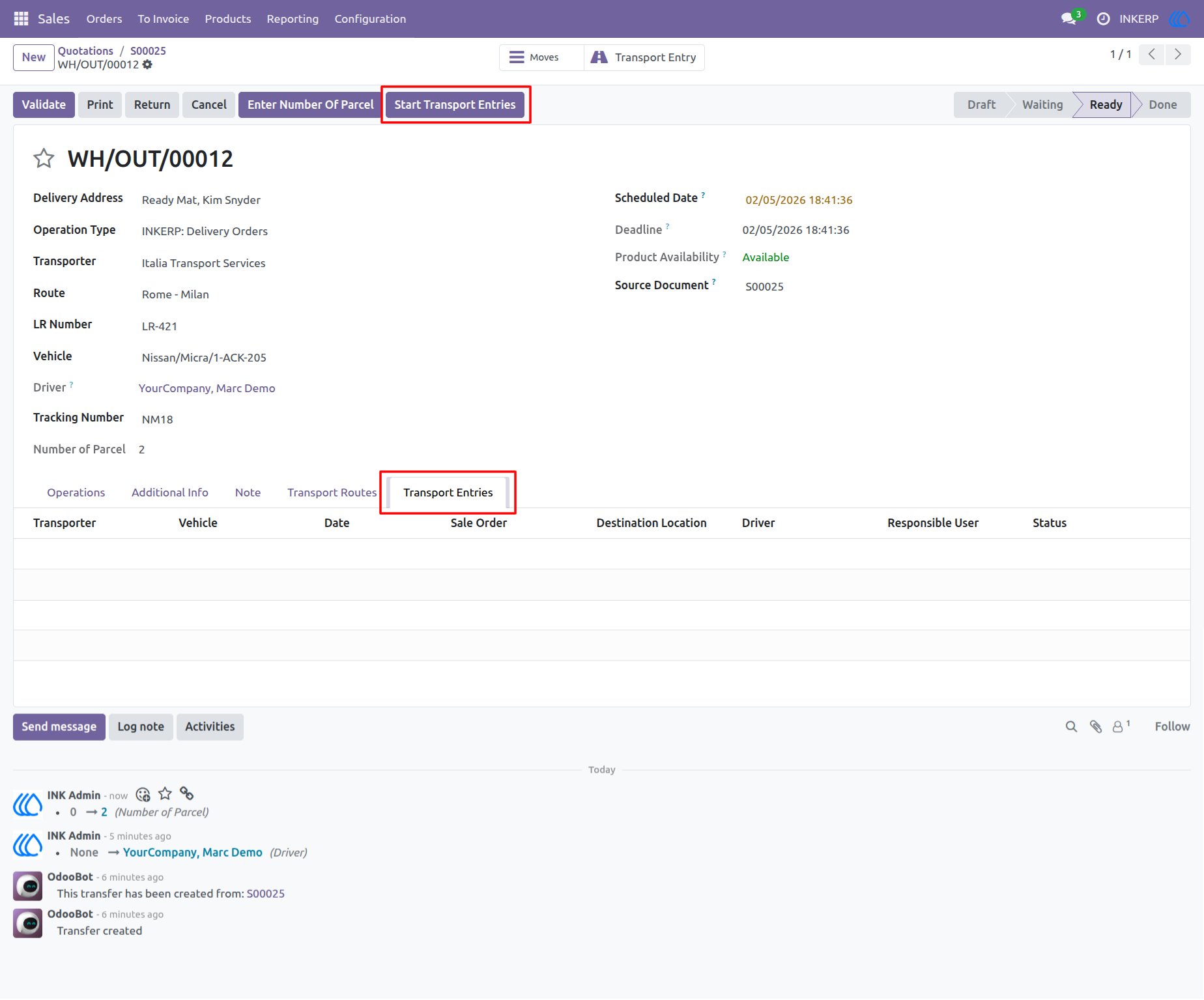Open the Configuration menu
This screenshot has width=1204, height=1000.
[x=370, y=19]
